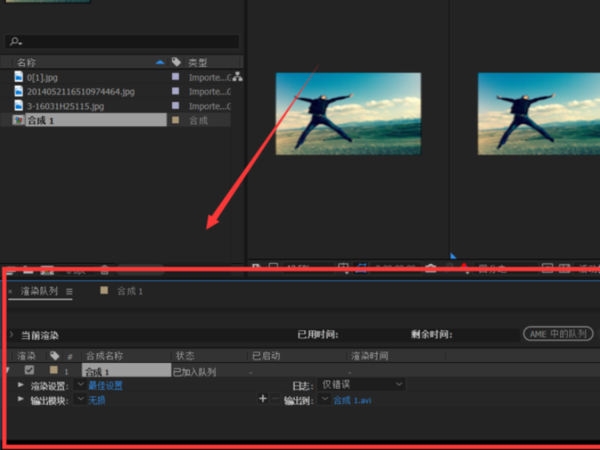600x450 pixels.
Task: Expand the 当前渲染 section
Action: point(11,334)
